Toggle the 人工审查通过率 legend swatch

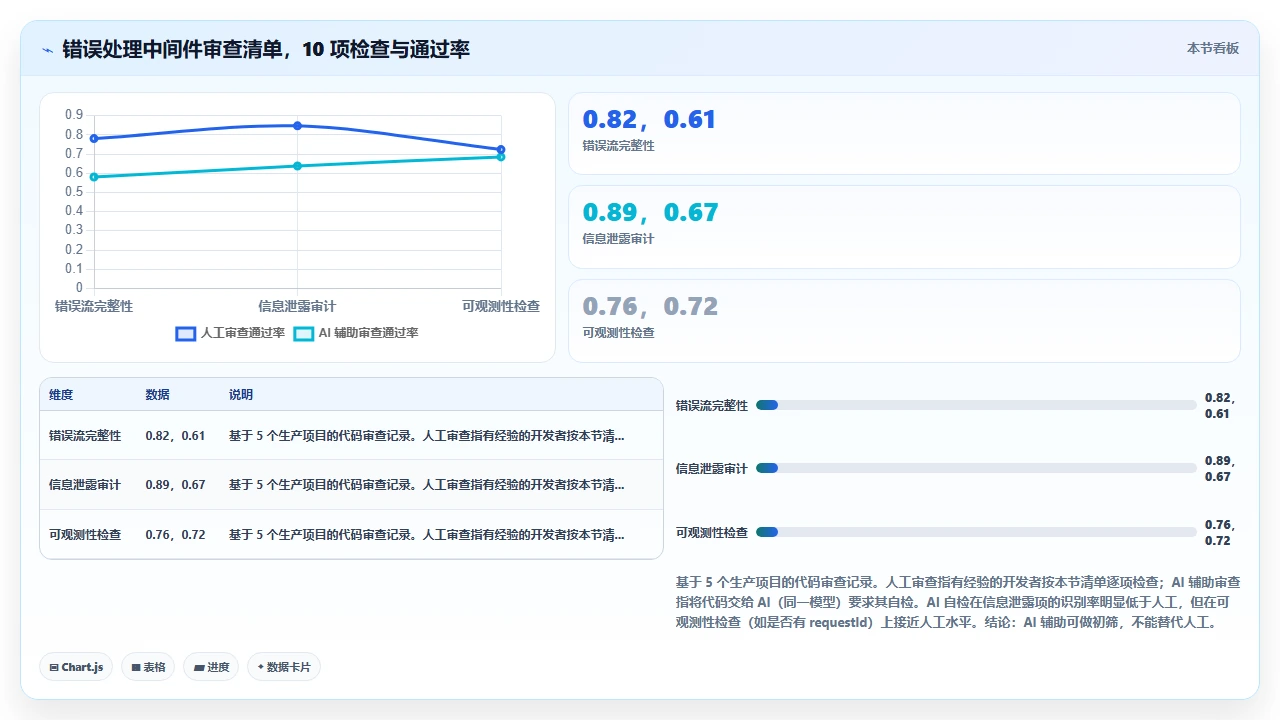coord(185,334)
